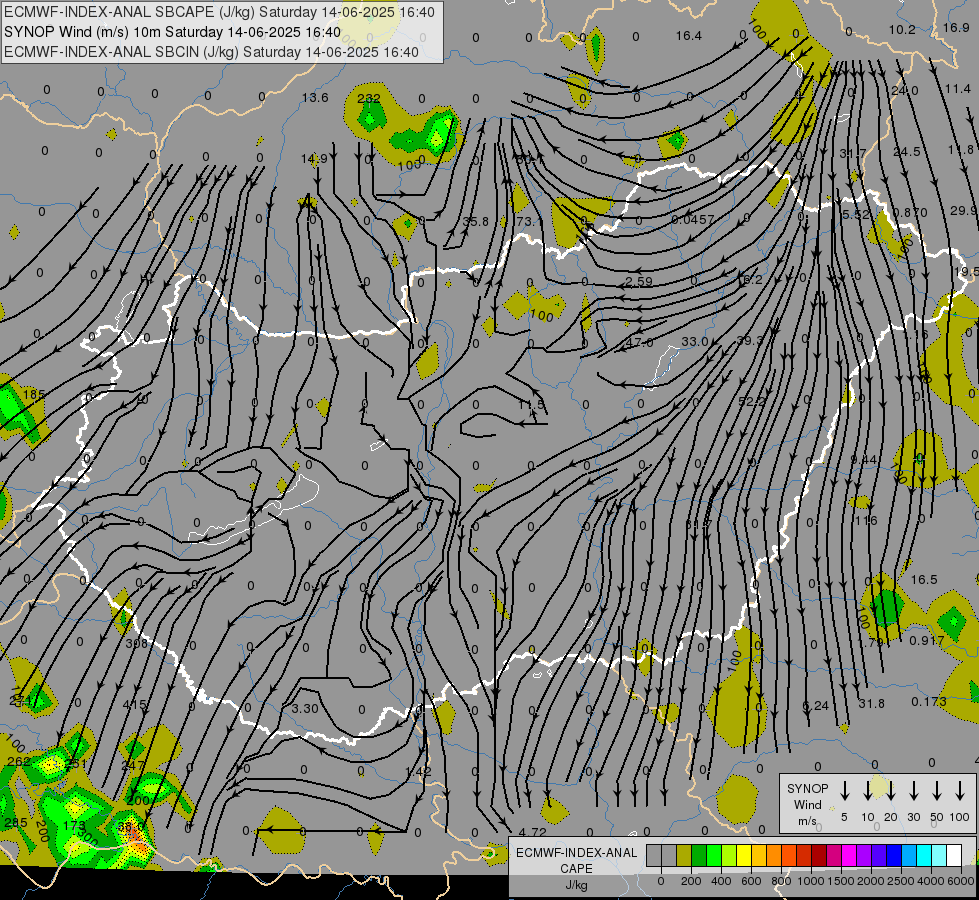Pick the pure yellow swatch in CAPE legend
Image resolution: width=979 pixels, height=900 pixels.
pyautogui.click(x=744, y=856)
